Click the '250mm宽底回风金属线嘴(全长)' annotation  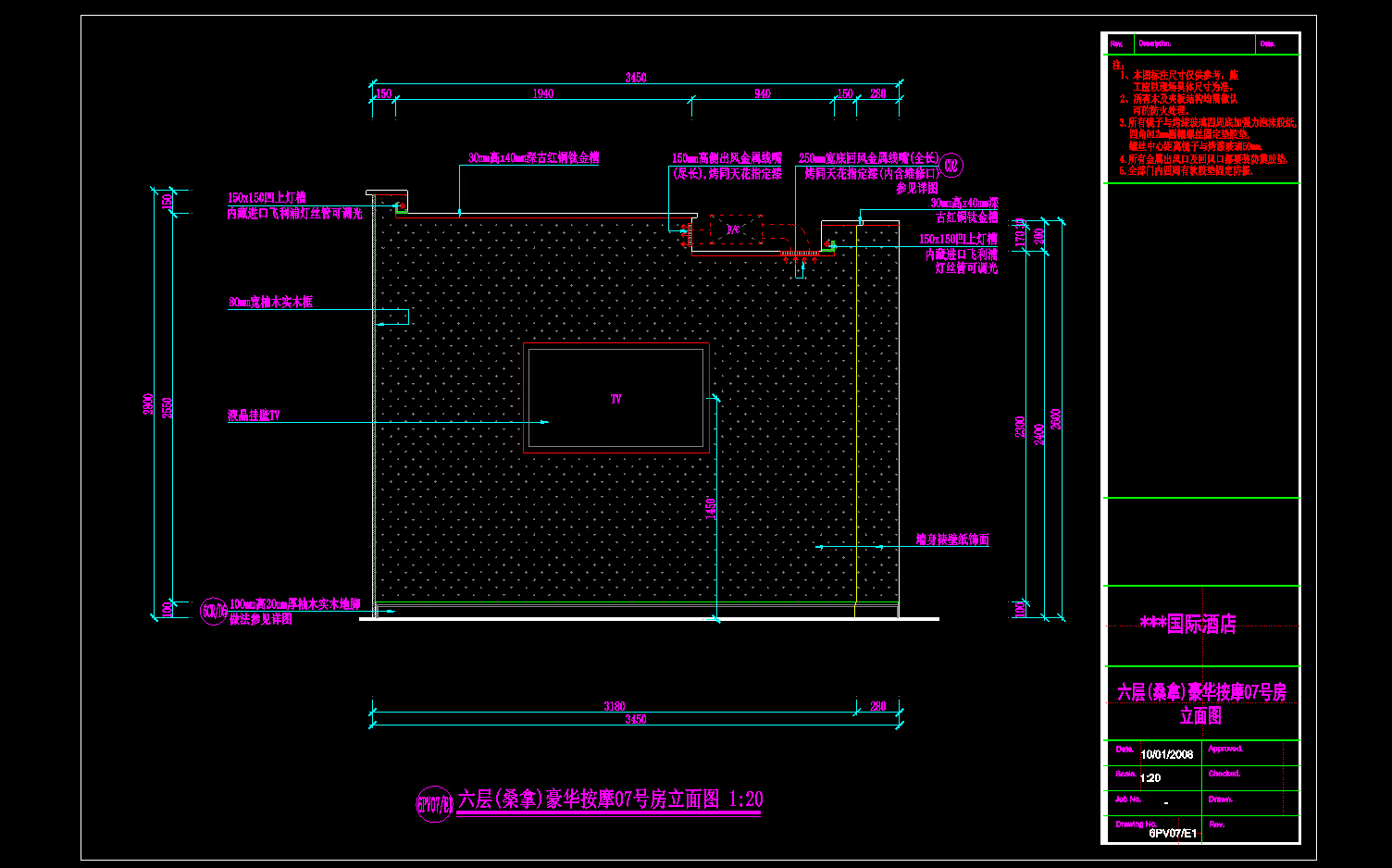[869, 159]
